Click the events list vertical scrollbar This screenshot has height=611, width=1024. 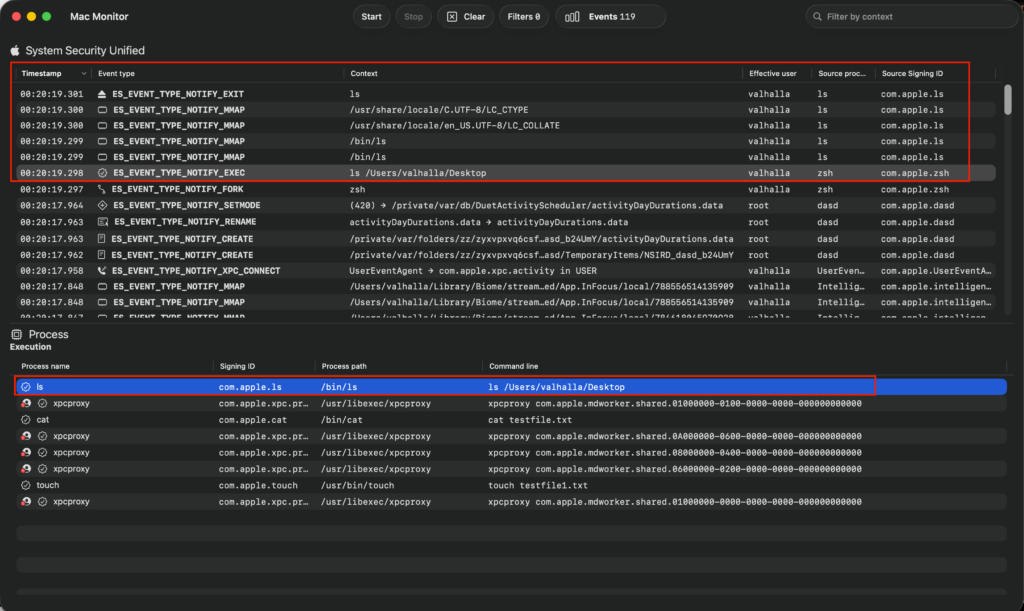tap(1007, 100)
